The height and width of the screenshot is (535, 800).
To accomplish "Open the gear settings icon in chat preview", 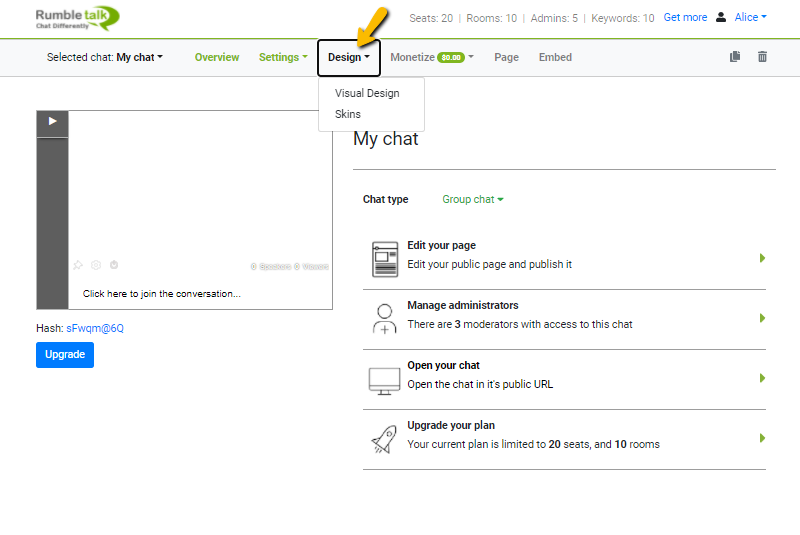I will coord(96,265).
